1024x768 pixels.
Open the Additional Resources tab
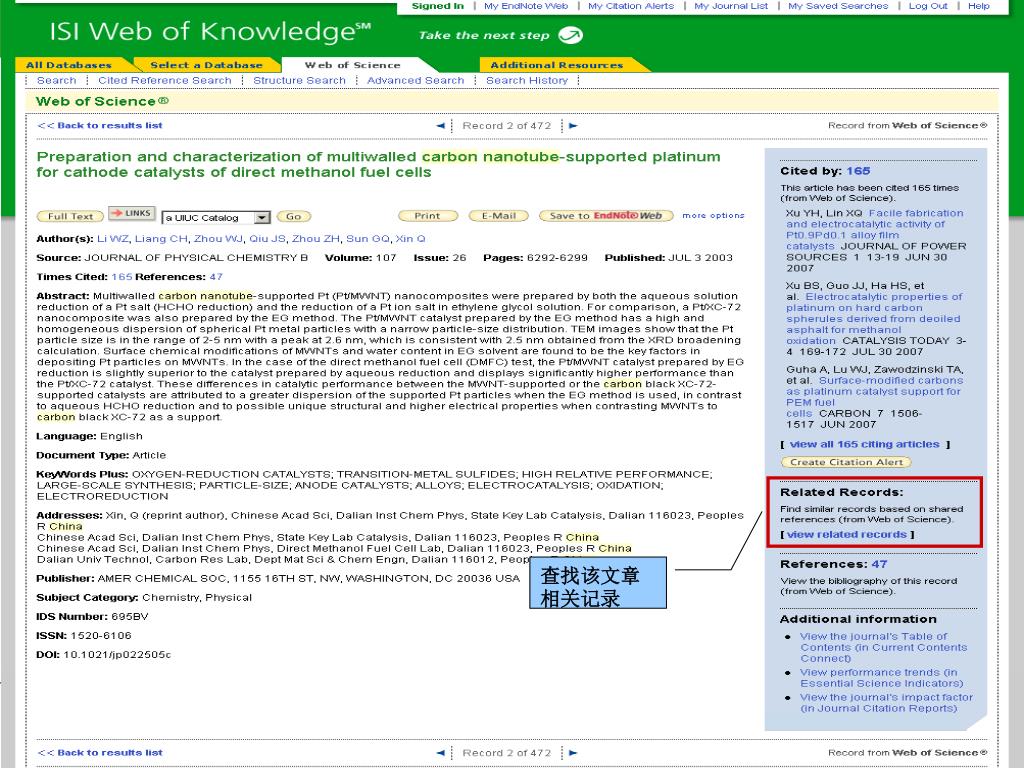coord(556,65)
